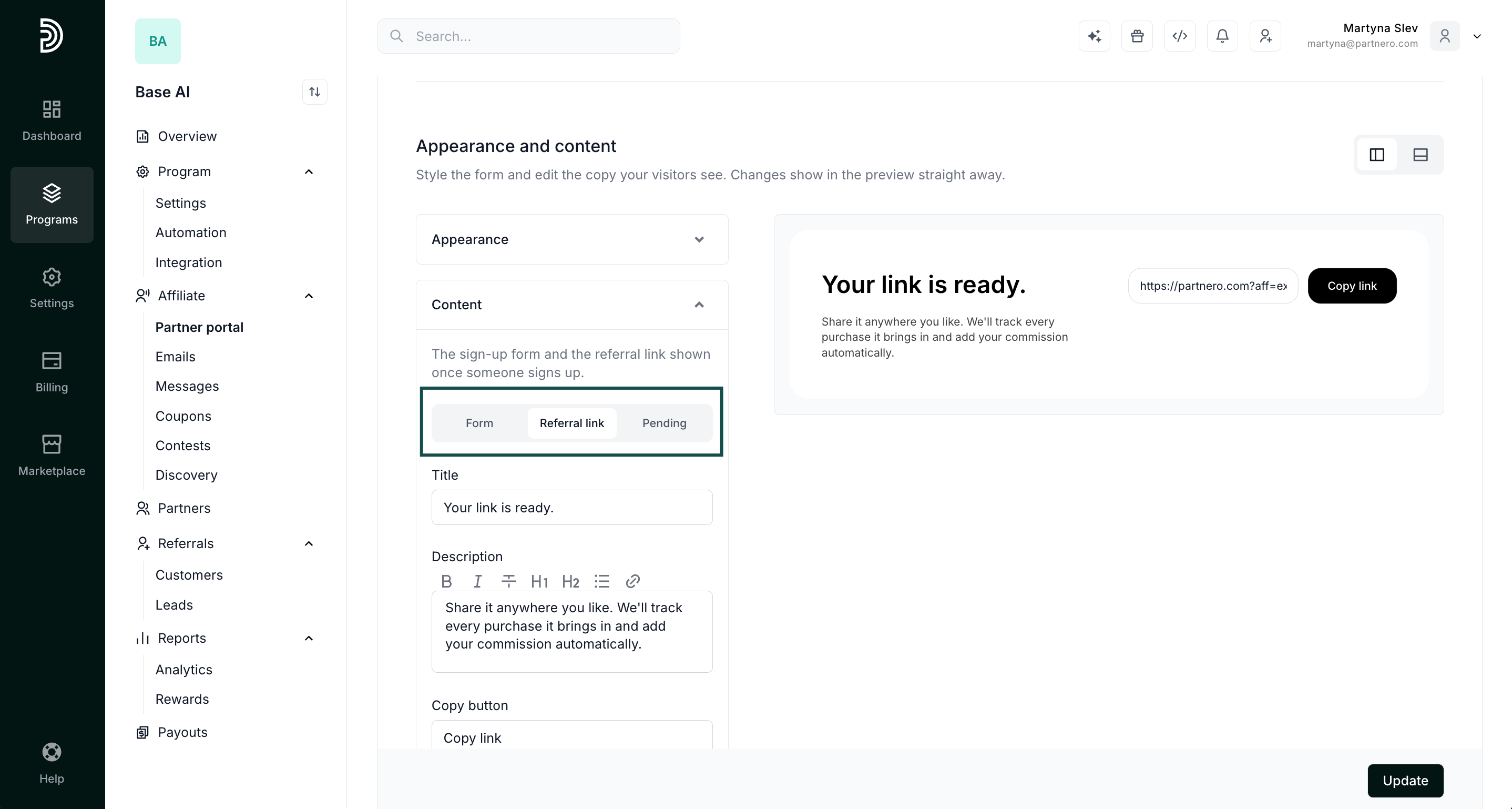Viewport: 1512px width, 809px height.
Task: Open the code embed icon
Action: tap(1180, 36)
